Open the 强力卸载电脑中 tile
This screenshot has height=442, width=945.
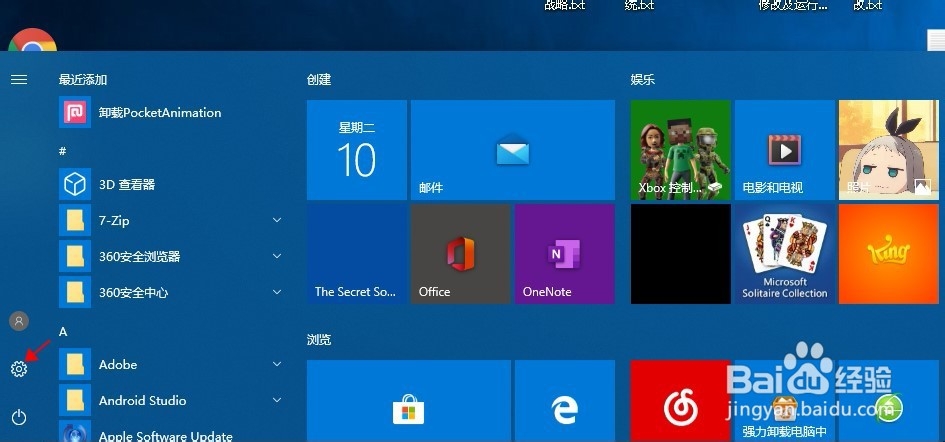pos(785,401)
